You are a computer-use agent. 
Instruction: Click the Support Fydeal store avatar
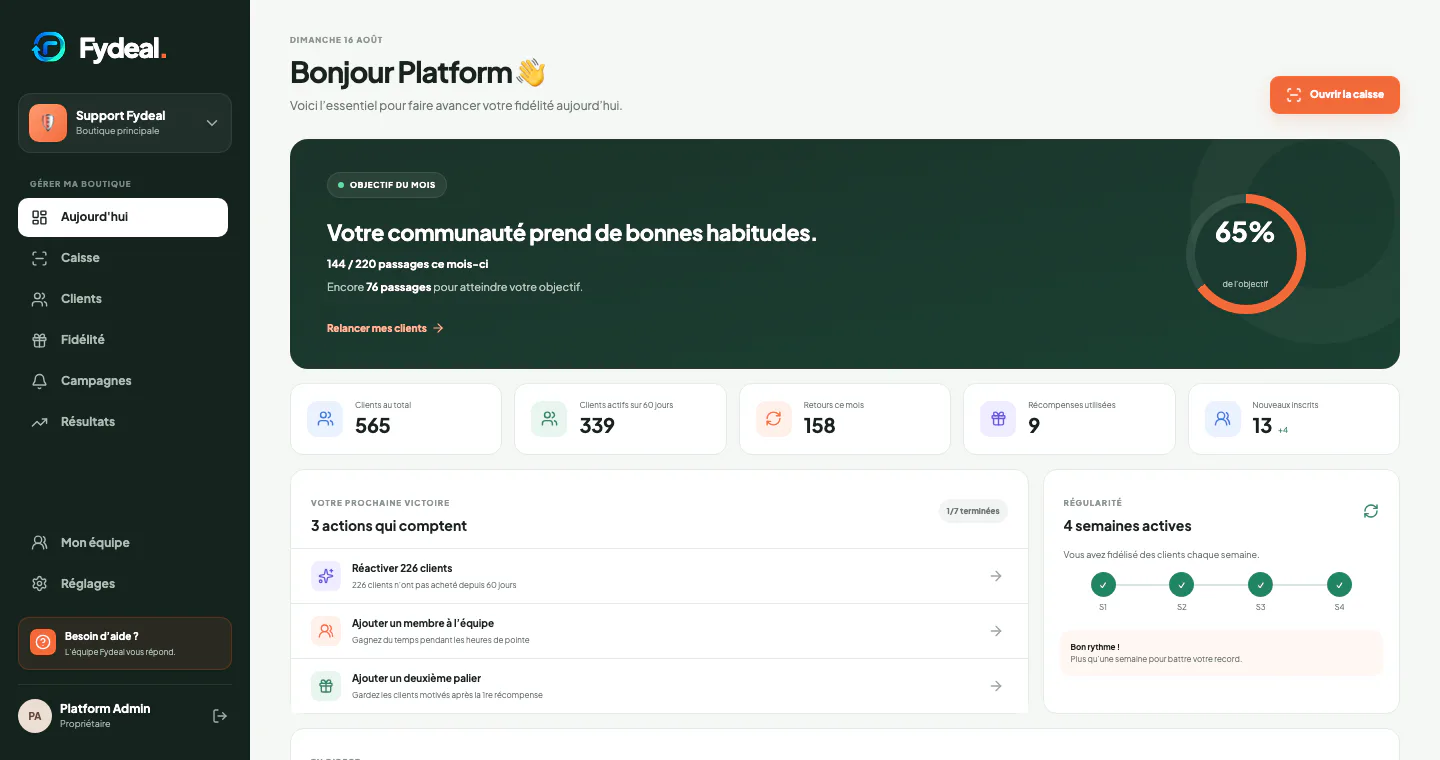coord(48,123)
